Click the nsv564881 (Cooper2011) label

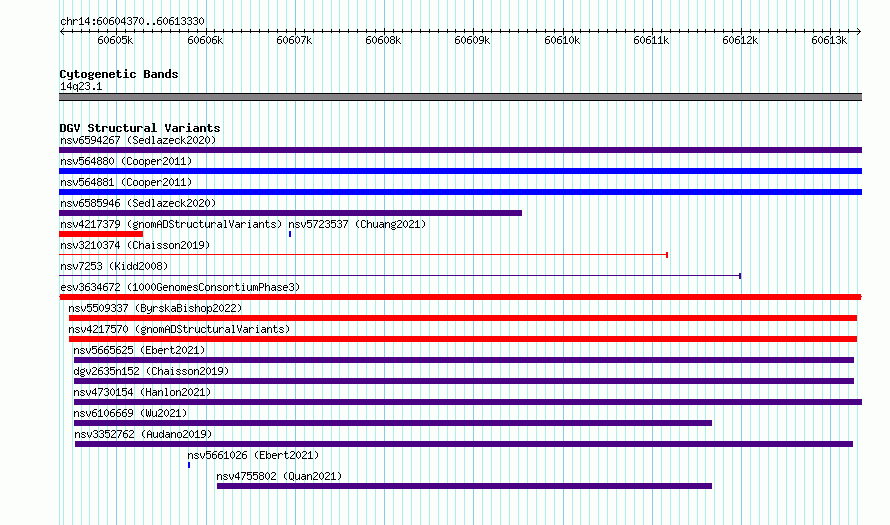pyautogui.click(x=126, y=182)
